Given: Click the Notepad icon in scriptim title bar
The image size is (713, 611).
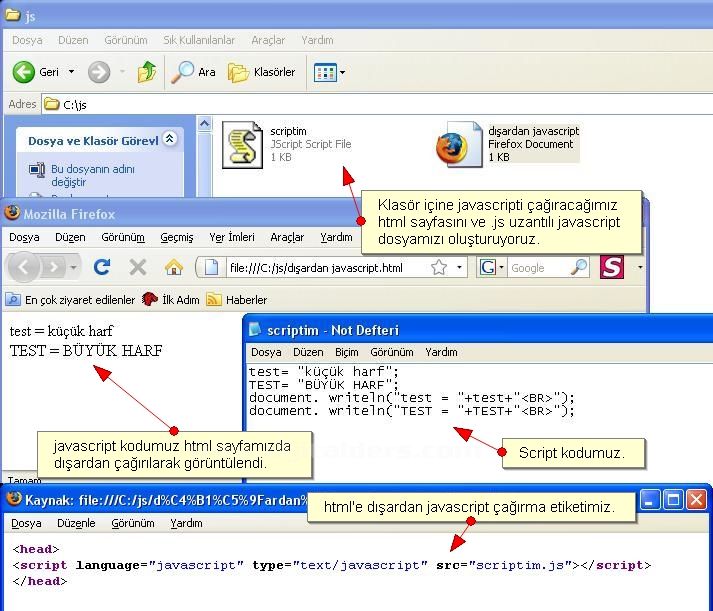Looking at the screenshot, I should (255, 329).
